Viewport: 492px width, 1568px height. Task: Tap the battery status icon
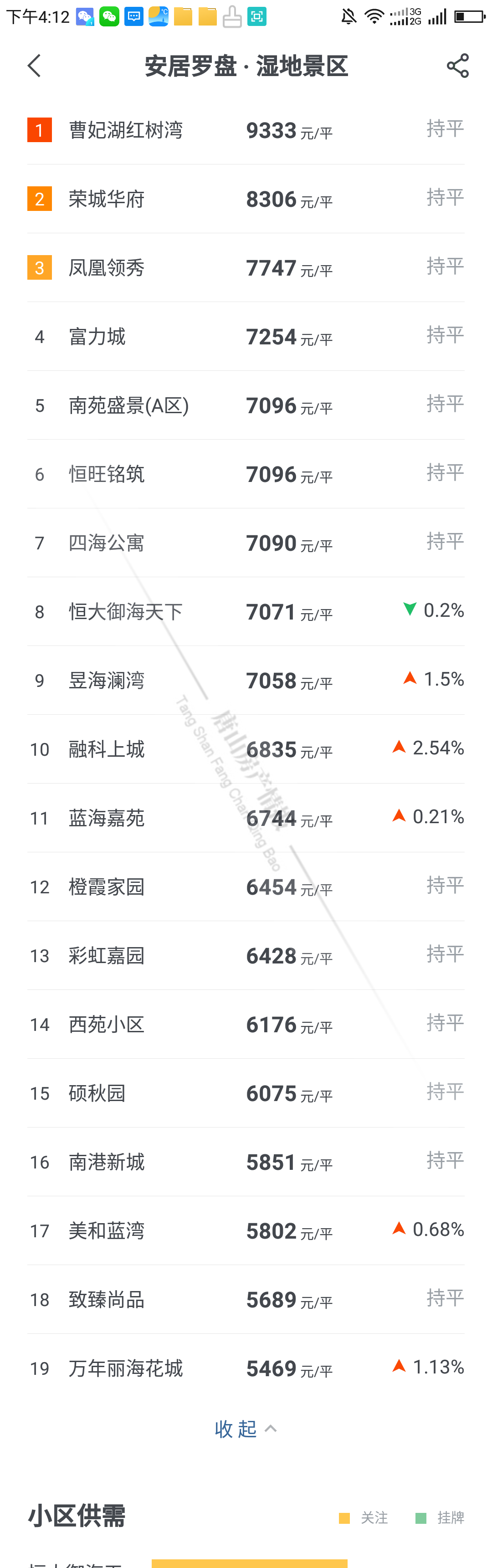pos(470,16)
